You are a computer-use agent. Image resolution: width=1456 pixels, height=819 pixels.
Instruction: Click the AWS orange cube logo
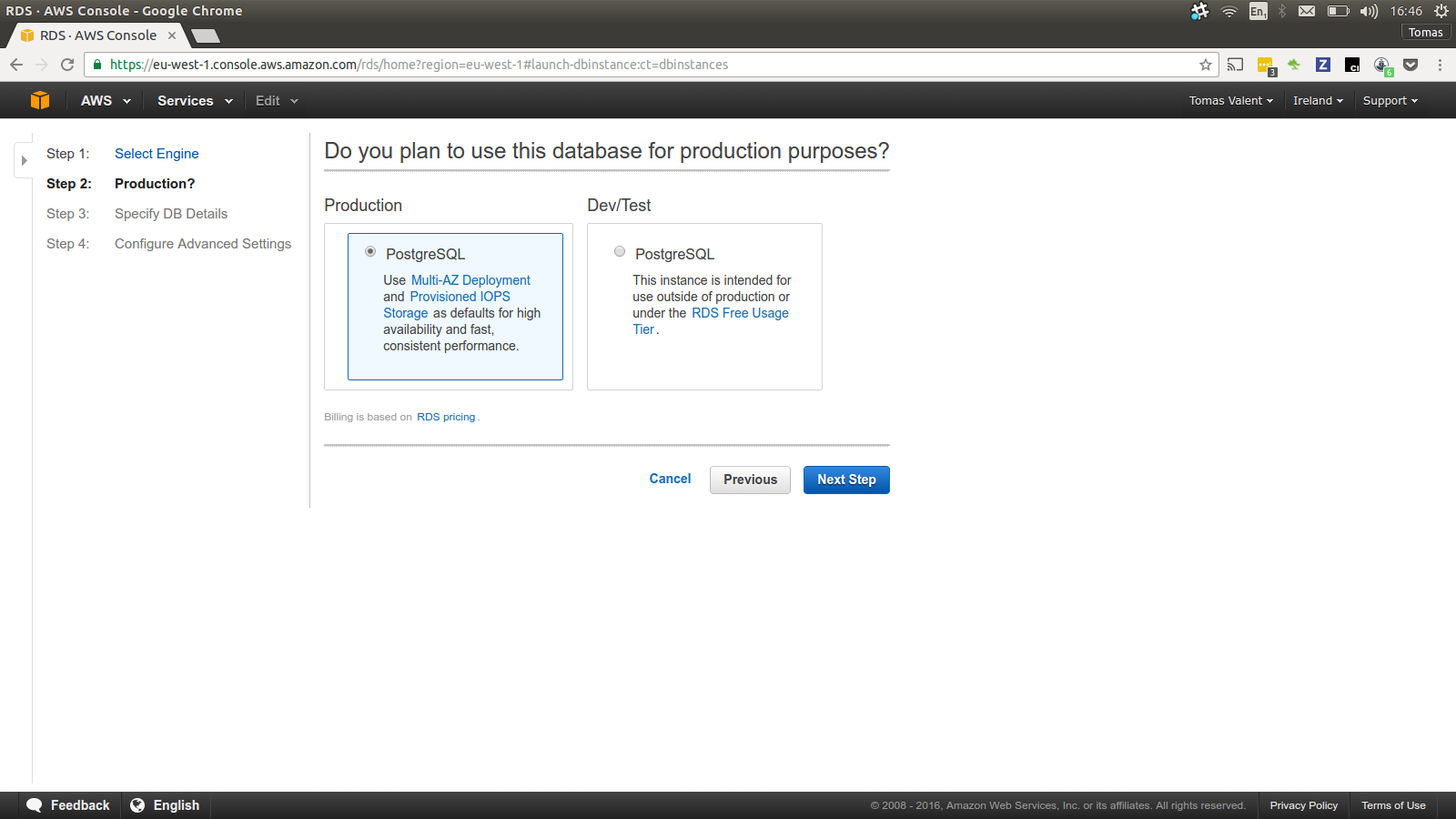click(40, 100)
